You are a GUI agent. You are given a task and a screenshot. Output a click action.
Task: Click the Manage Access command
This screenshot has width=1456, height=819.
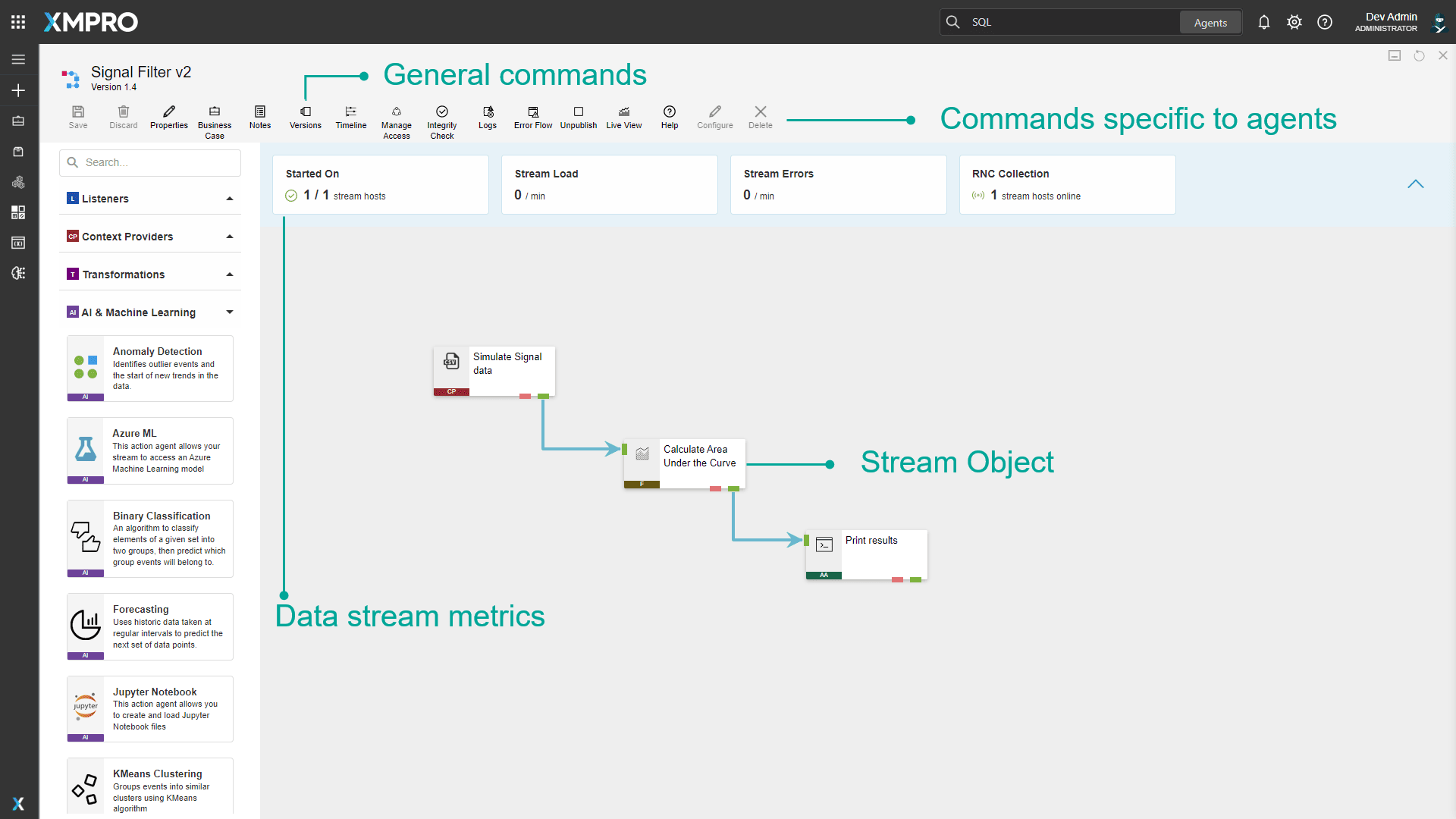396,118
